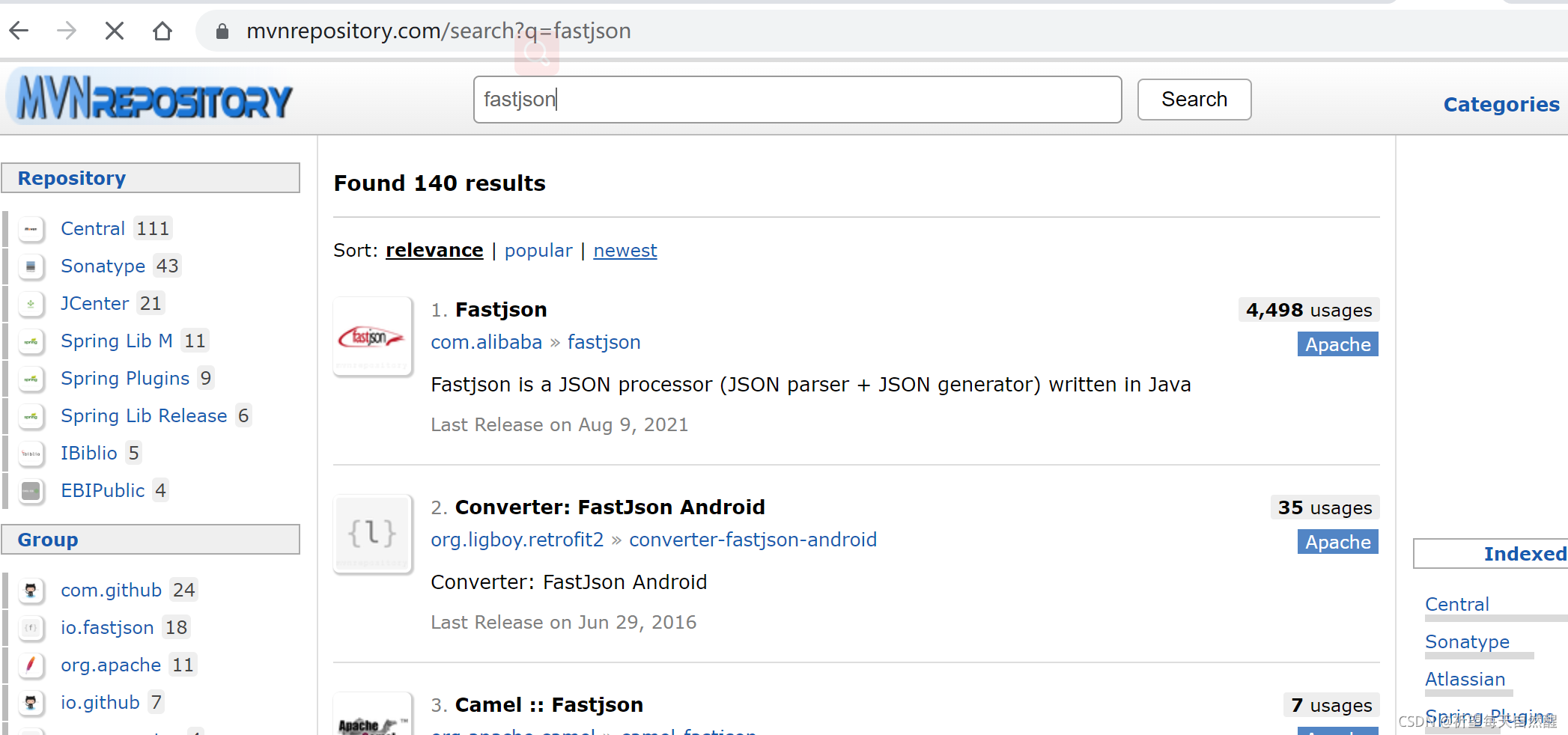
Task: Click the Found 140 results heading
Action: tap(440, 183)
